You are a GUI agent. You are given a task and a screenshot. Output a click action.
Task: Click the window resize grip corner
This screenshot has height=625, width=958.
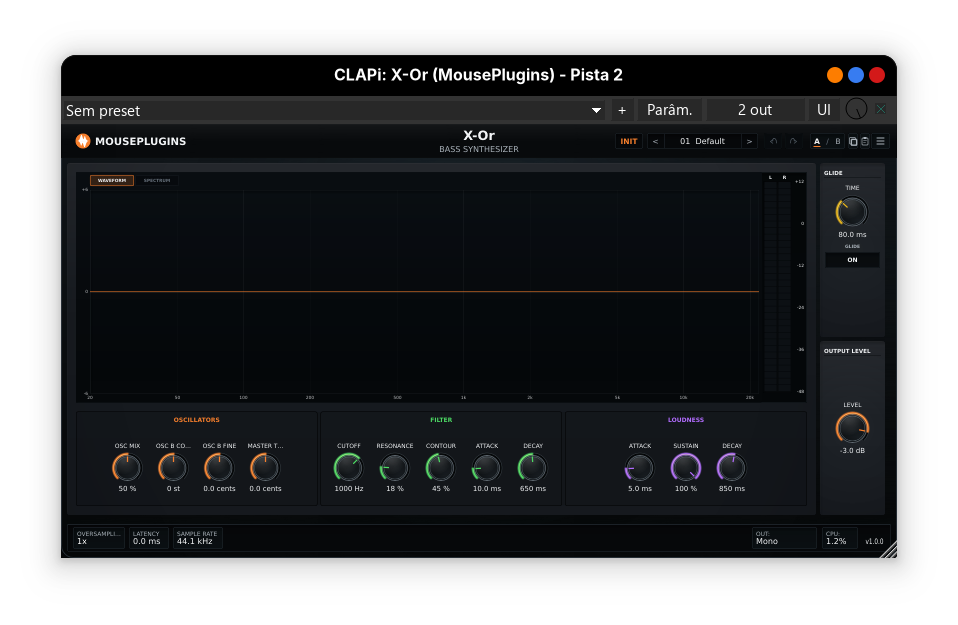pos(890,550)
